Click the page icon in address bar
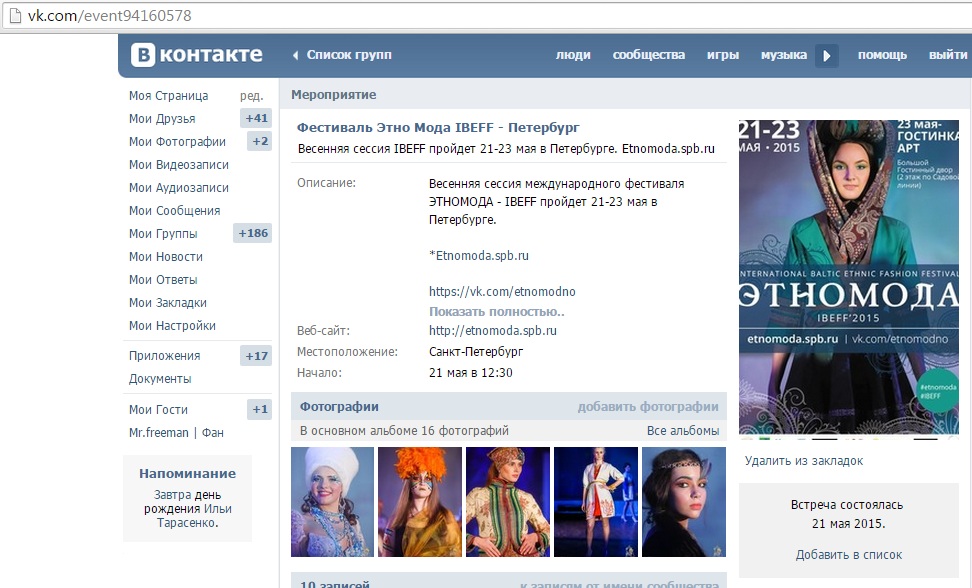Screen dimensions: 972x588 click(15, 15)
